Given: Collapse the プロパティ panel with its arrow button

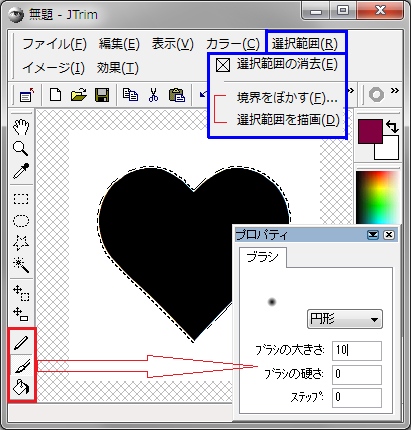Looking at the screenshot, I should coord(373,235).
